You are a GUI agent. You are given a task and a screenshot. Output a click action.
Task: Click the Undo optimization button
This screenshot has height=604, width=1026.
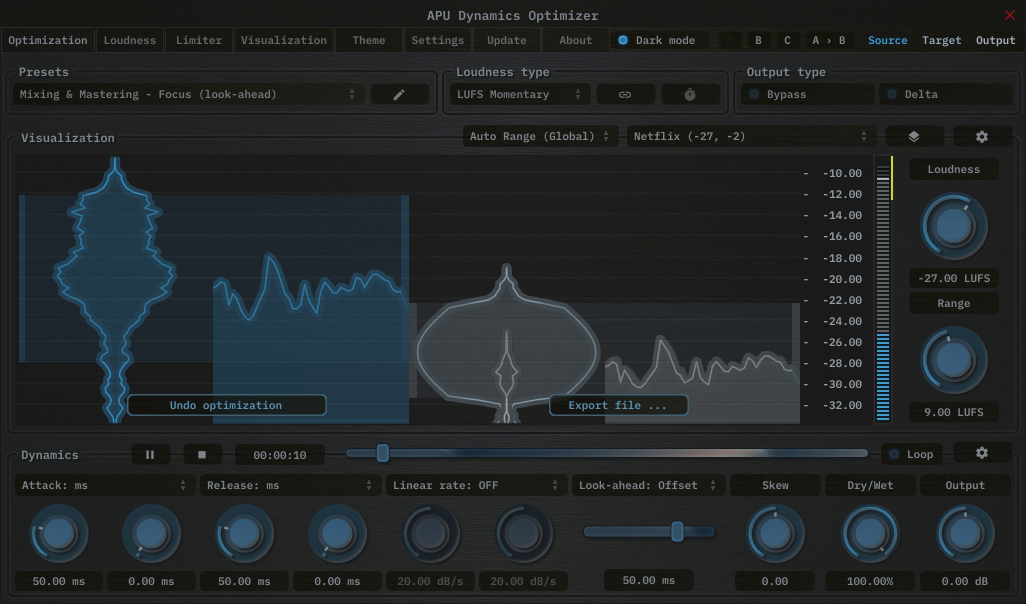pos(227,405)
